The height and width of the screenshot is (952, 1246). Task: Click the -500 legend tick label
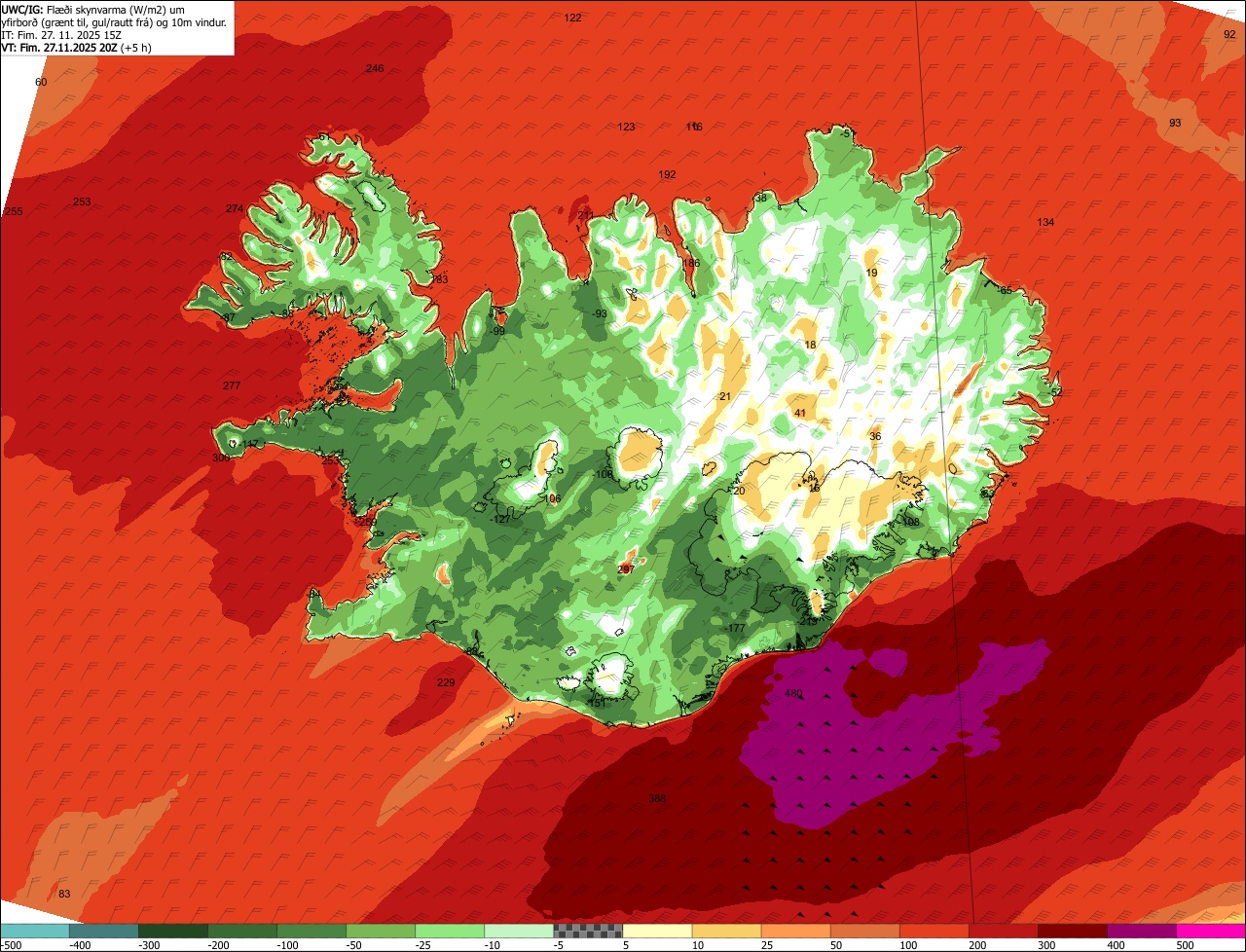(x=9, y=945)
